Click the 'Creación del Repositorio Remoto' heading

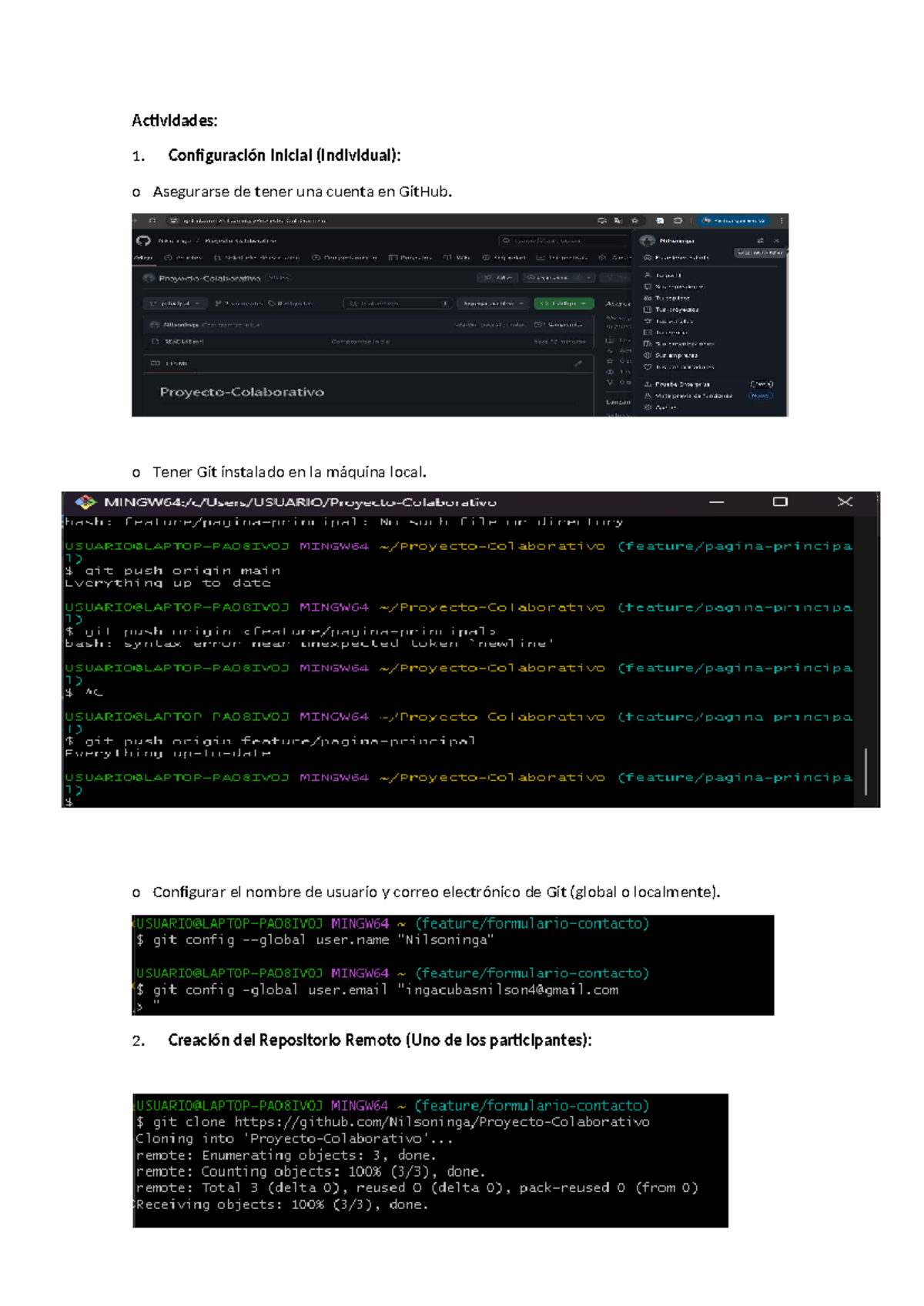click(x=380, y=1040)
